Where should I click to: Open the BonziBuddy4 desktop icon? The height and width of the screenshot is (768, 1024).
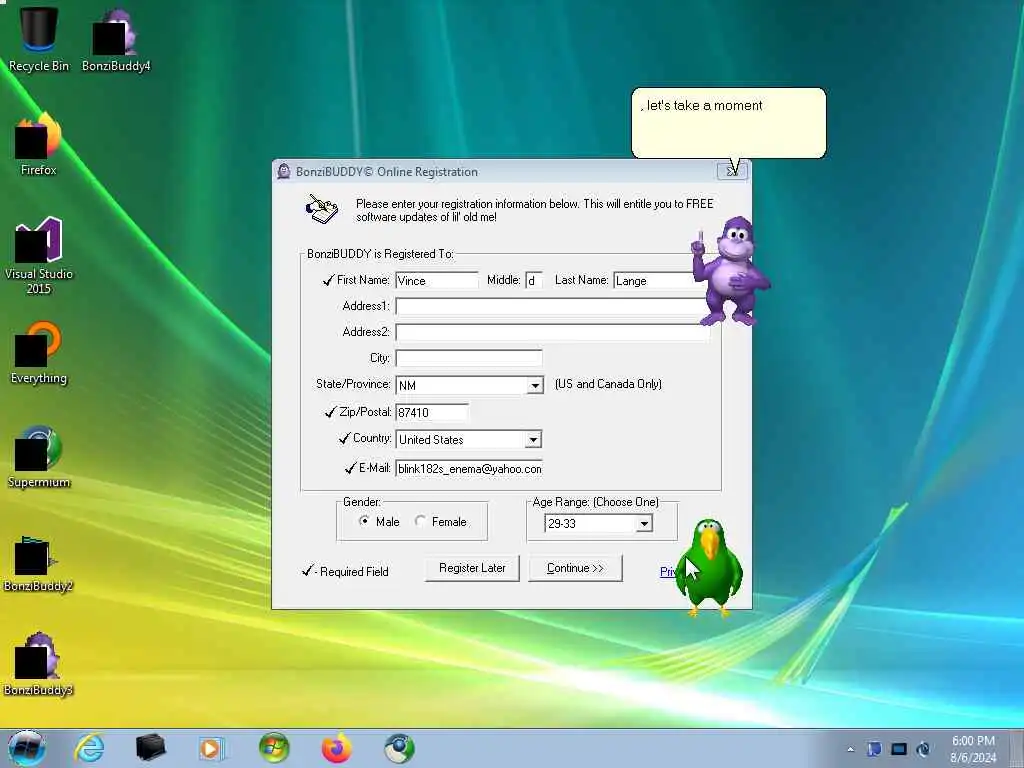(116, 38)
